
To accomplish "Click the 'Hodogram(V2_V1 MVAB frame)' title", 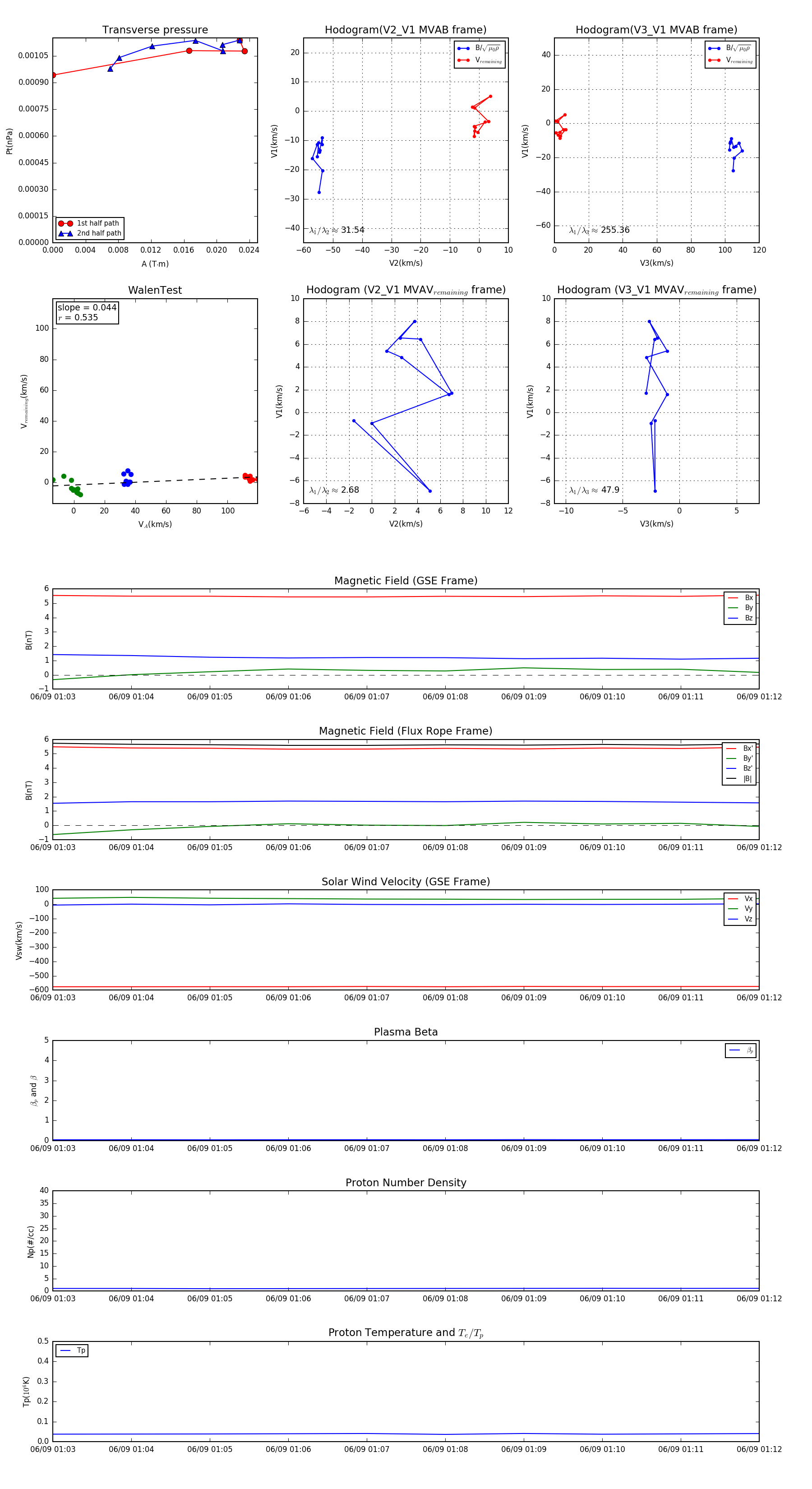I will coord(405,30).
